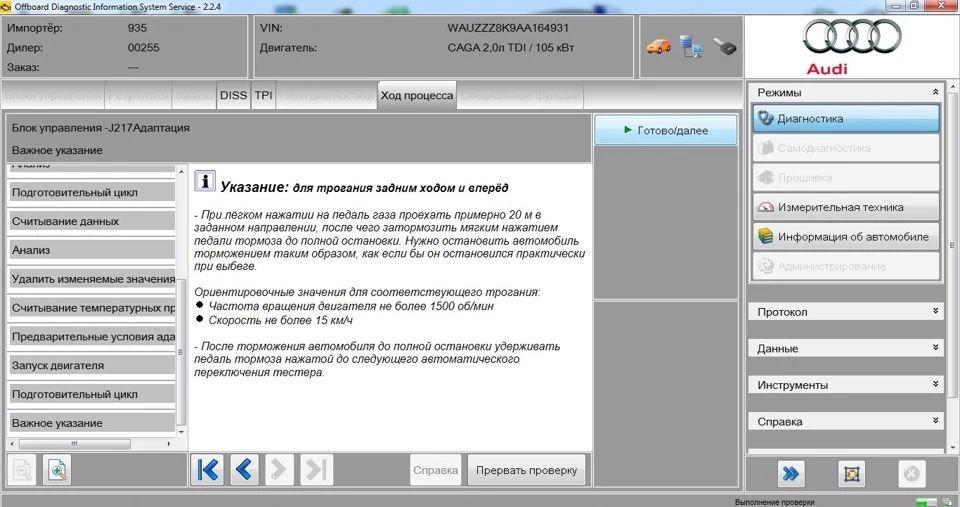This screenshot has width=960, height=507.
Task: Click the step list vertical scrollbar thumb
Action: 181,351
